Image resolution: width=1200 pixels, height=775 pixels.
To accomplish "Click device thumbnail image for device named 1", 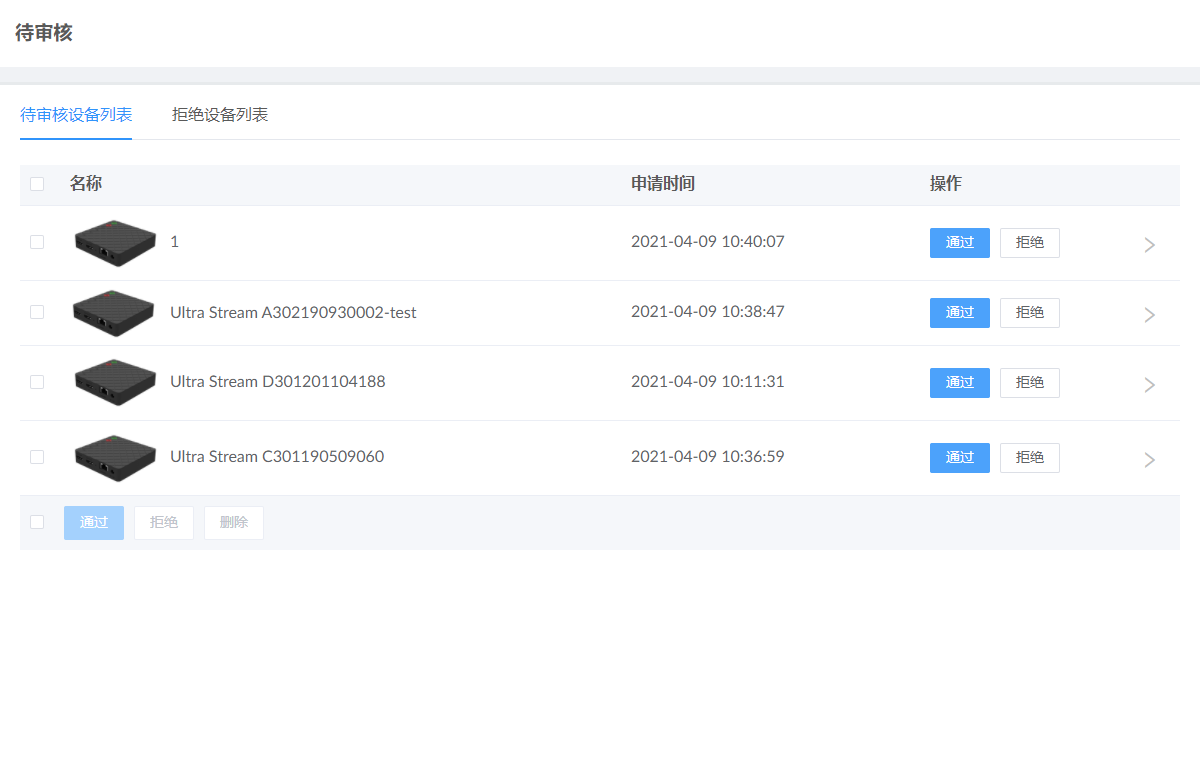I will [x=115, y=243].
